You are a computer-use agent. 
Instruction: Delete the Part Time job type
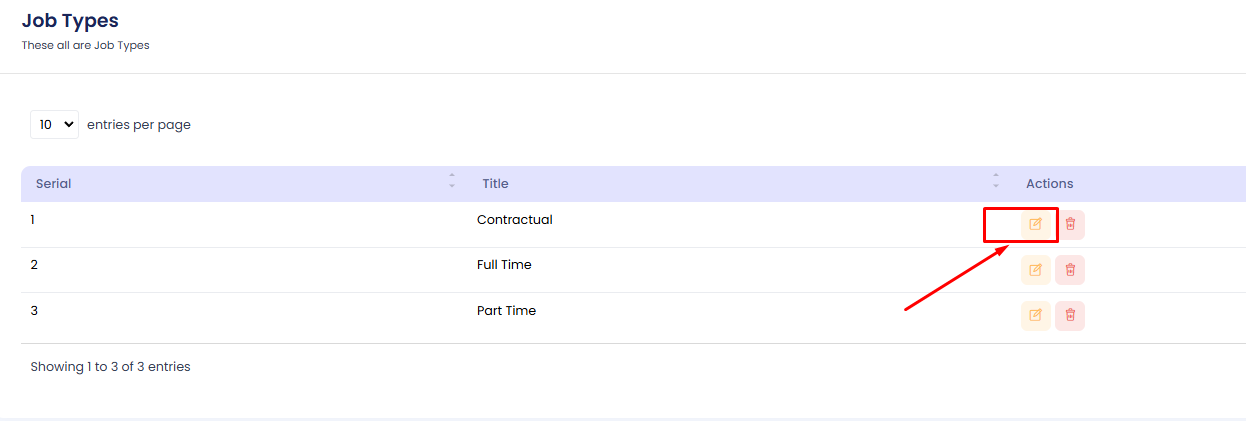1070,315
